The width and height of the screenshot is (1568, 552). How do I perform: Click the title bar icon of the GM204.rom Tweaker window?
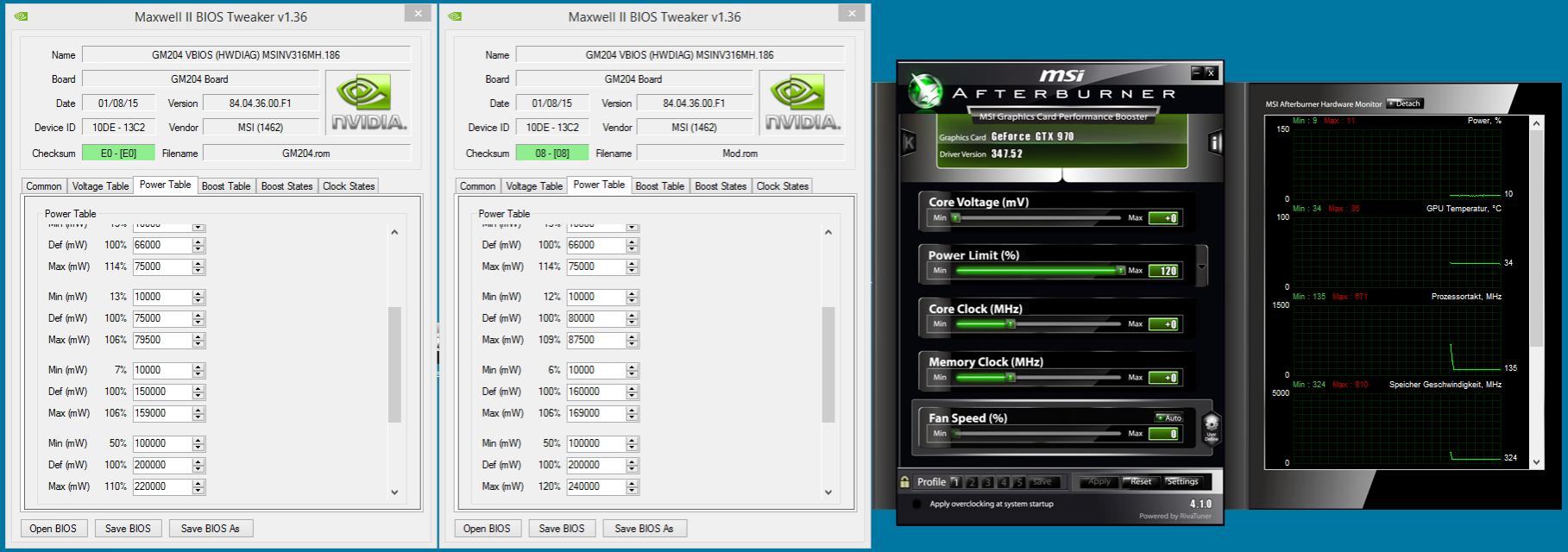(21, 16)
